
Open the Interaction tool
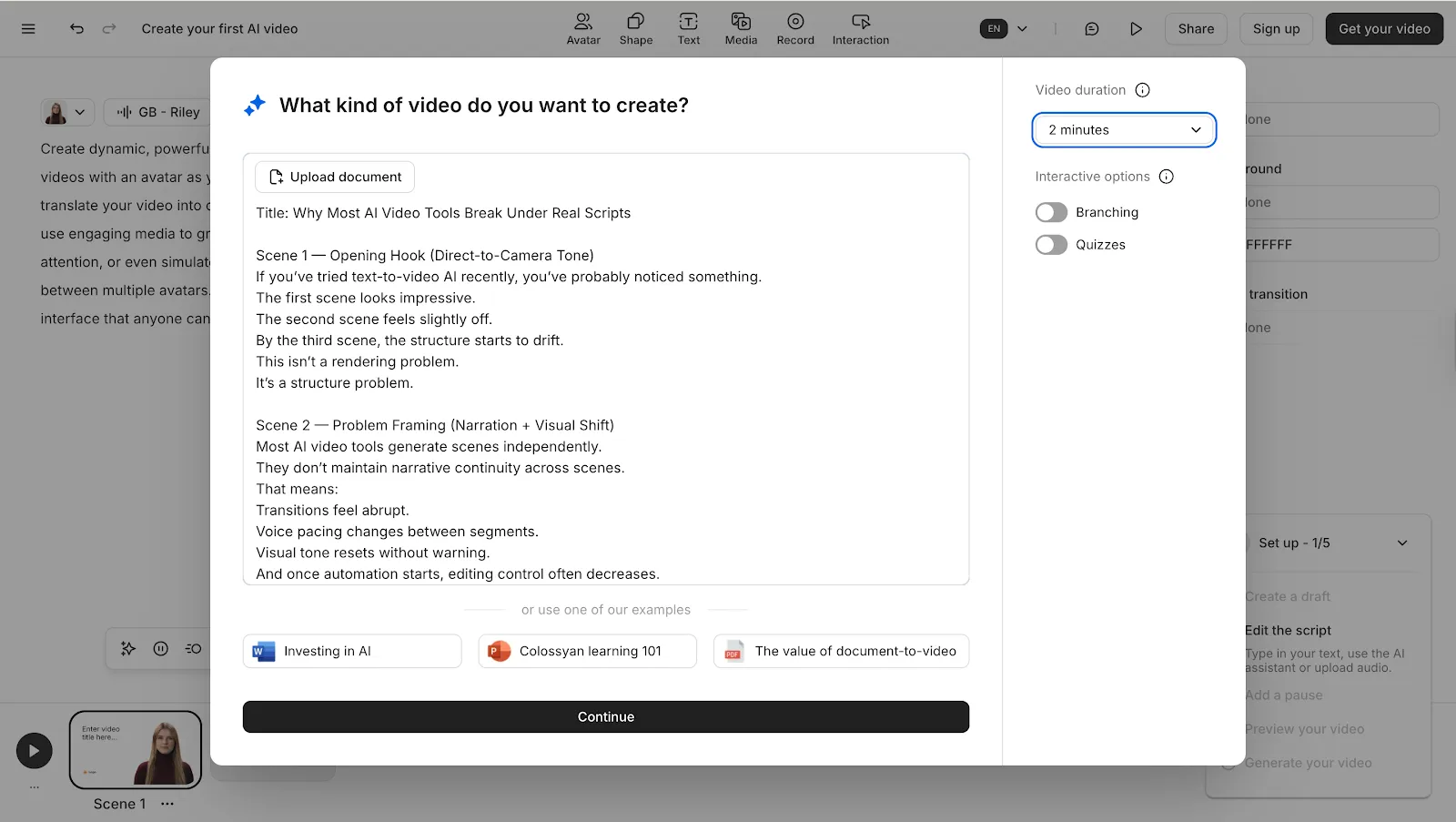pyautogui.click(x=860, y=28)
